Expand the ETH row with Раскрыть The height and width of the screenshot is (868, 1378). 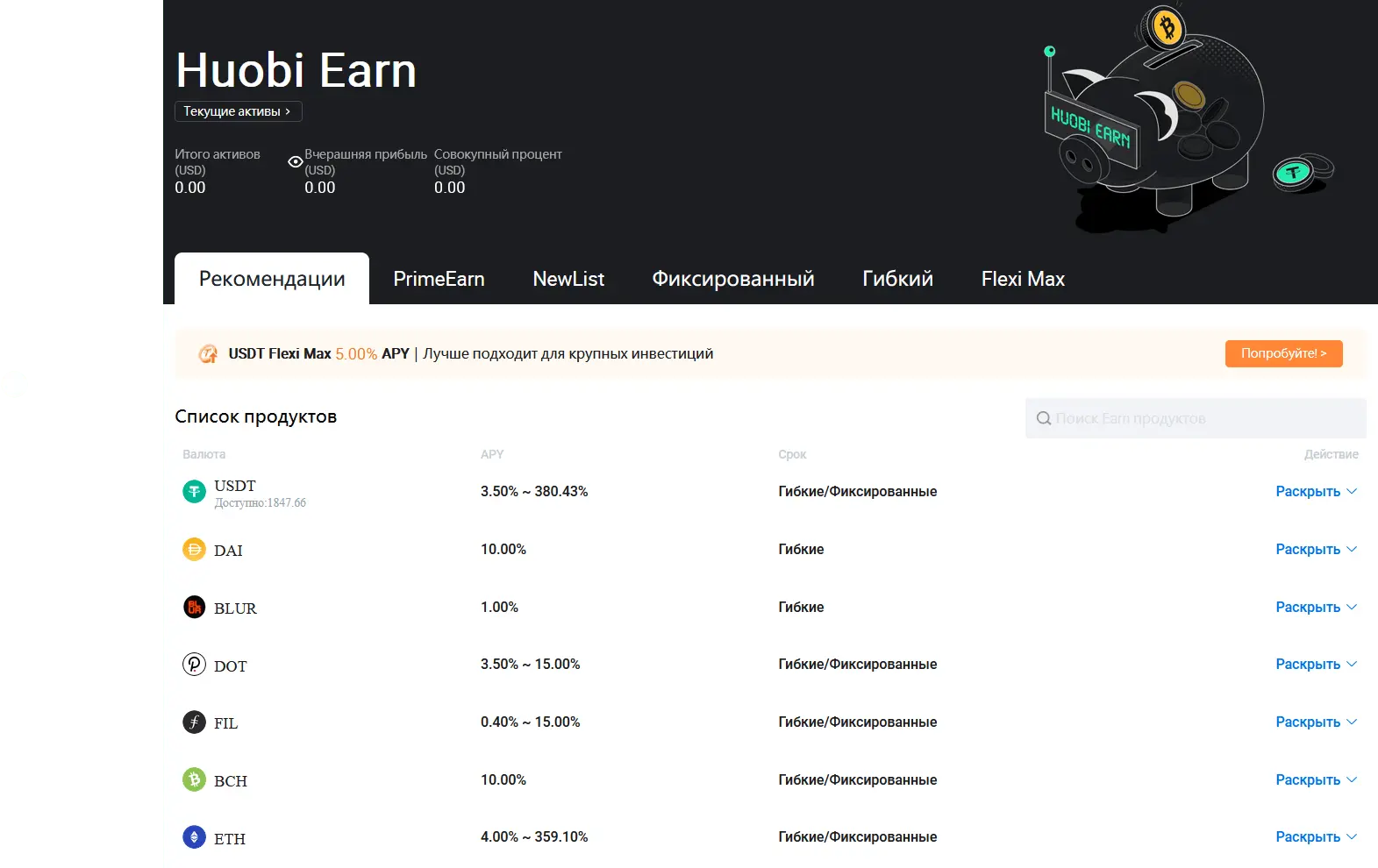click(x=1315, y=837)
